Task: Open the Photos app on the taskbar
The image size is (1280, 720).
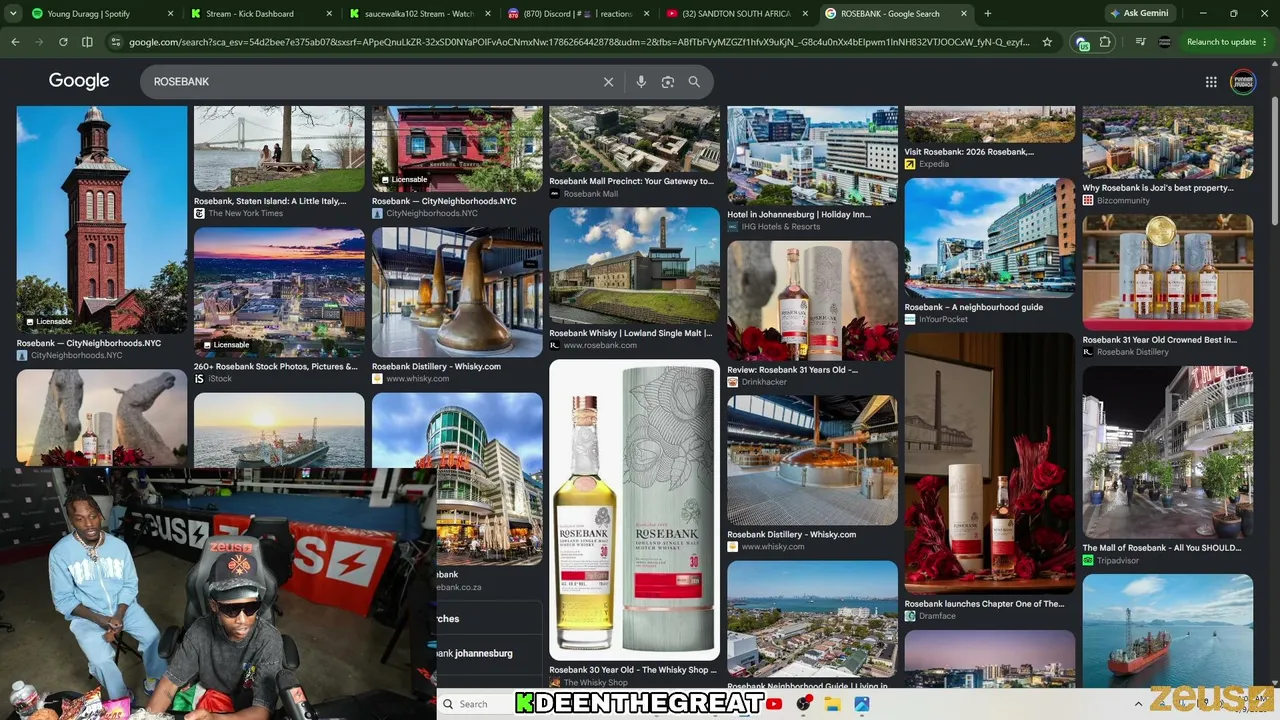Action: (862, 704)
